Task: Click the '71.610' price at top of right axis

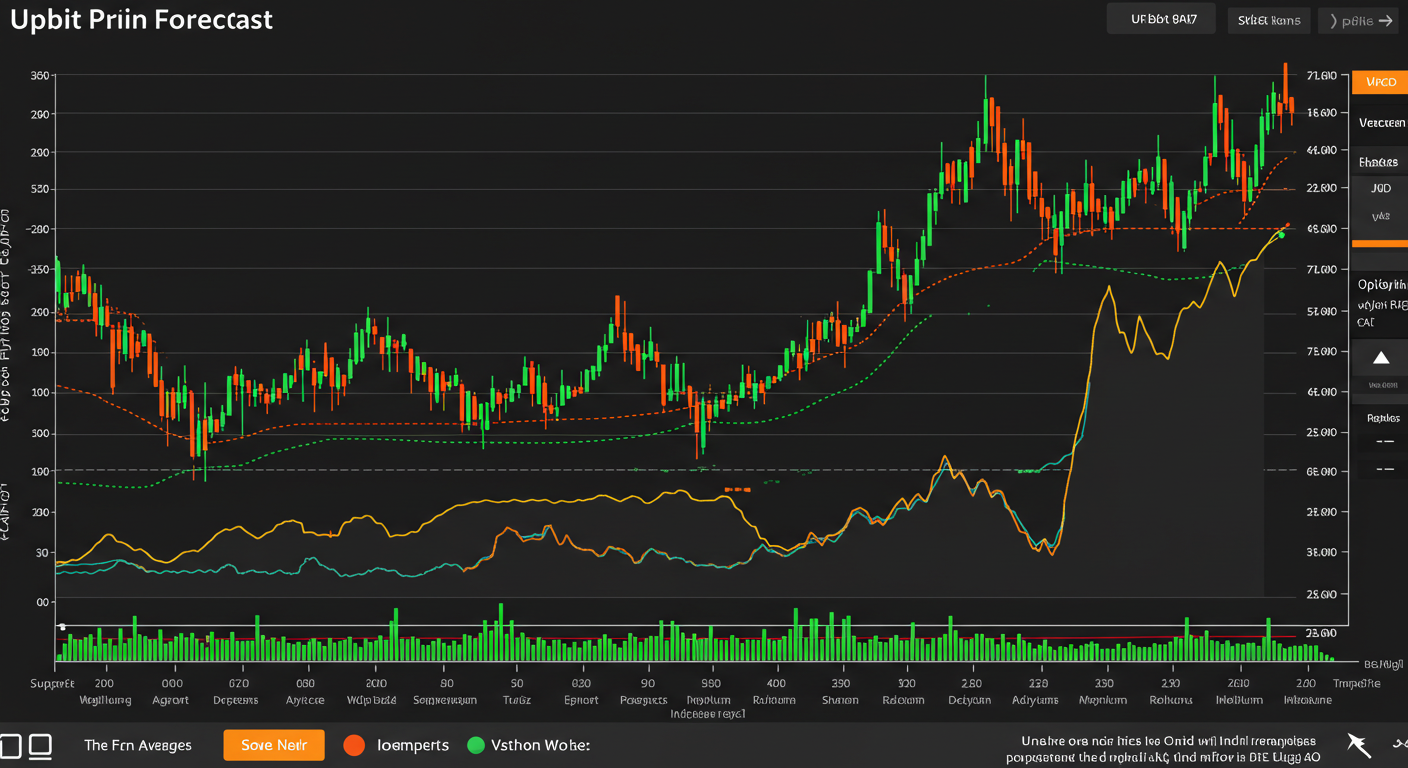Action: (x=1321, y=76)
